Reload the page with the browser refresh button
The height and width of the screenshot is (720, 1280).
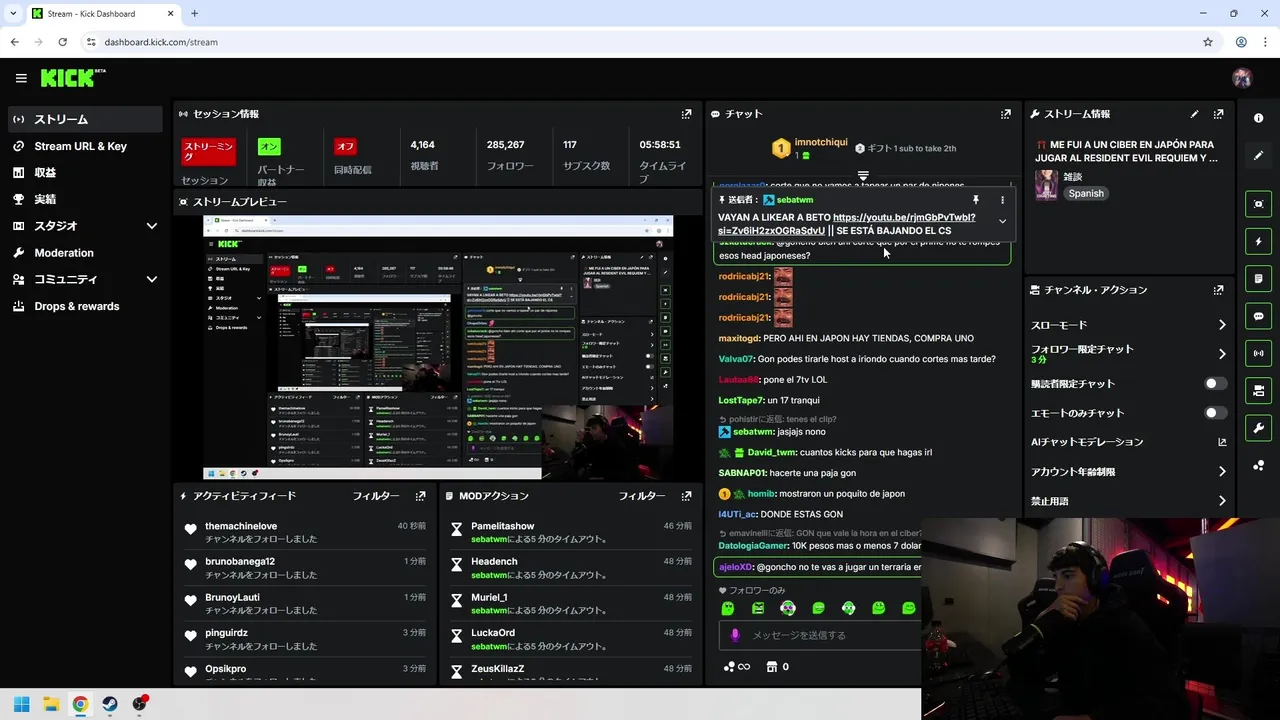62,42
